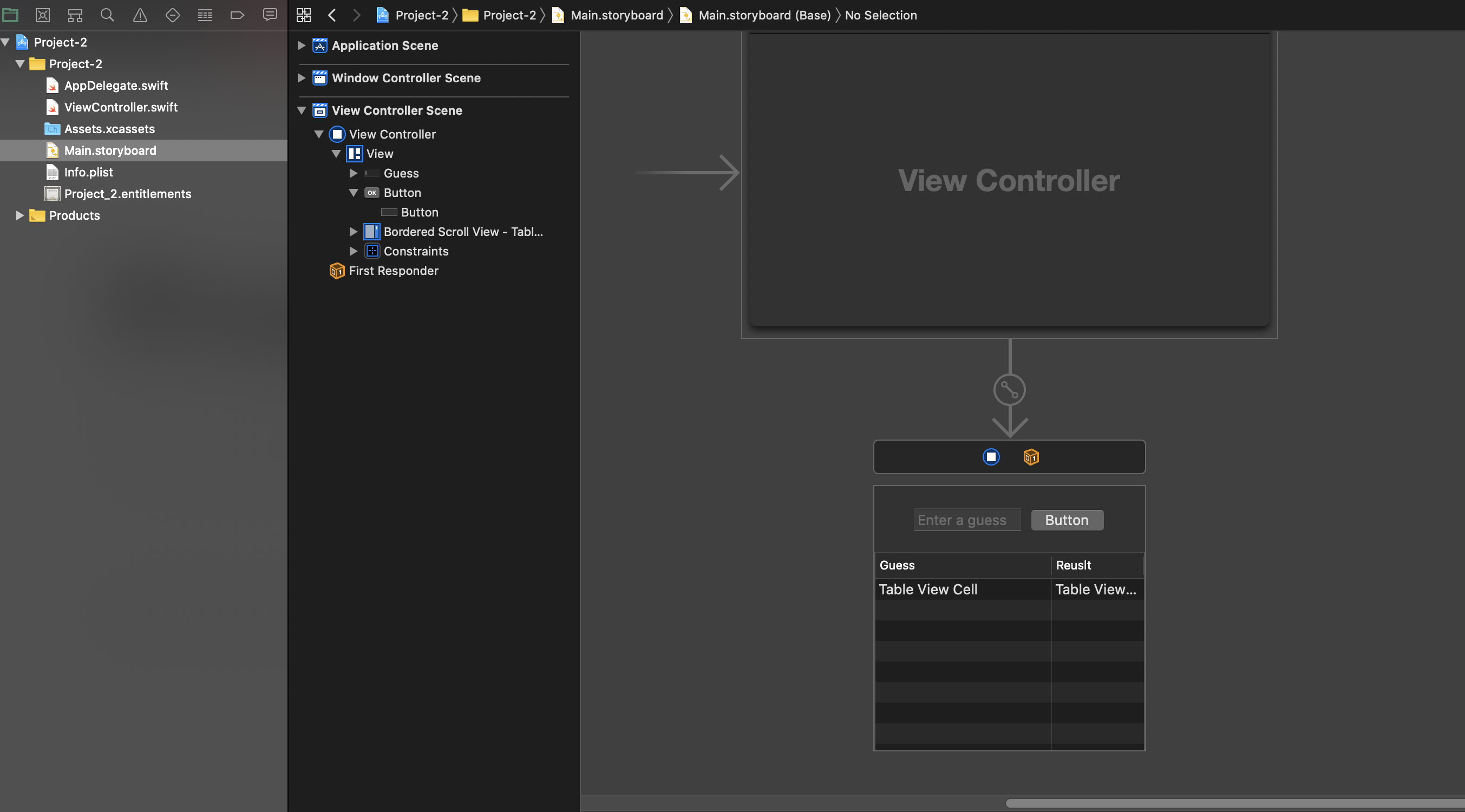Expand the Application Scene disclosure triangle

coord(302,45)
